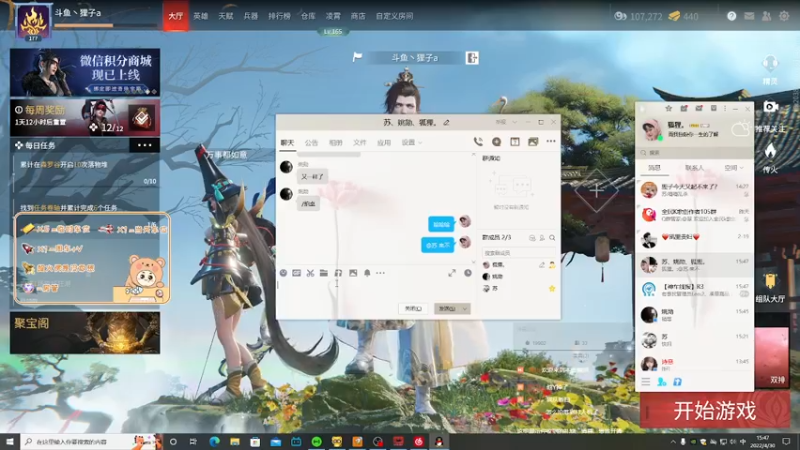Open more chat toolbar options ellipsis
This screenshot has height=450, width=800.
tap(381, 273)
